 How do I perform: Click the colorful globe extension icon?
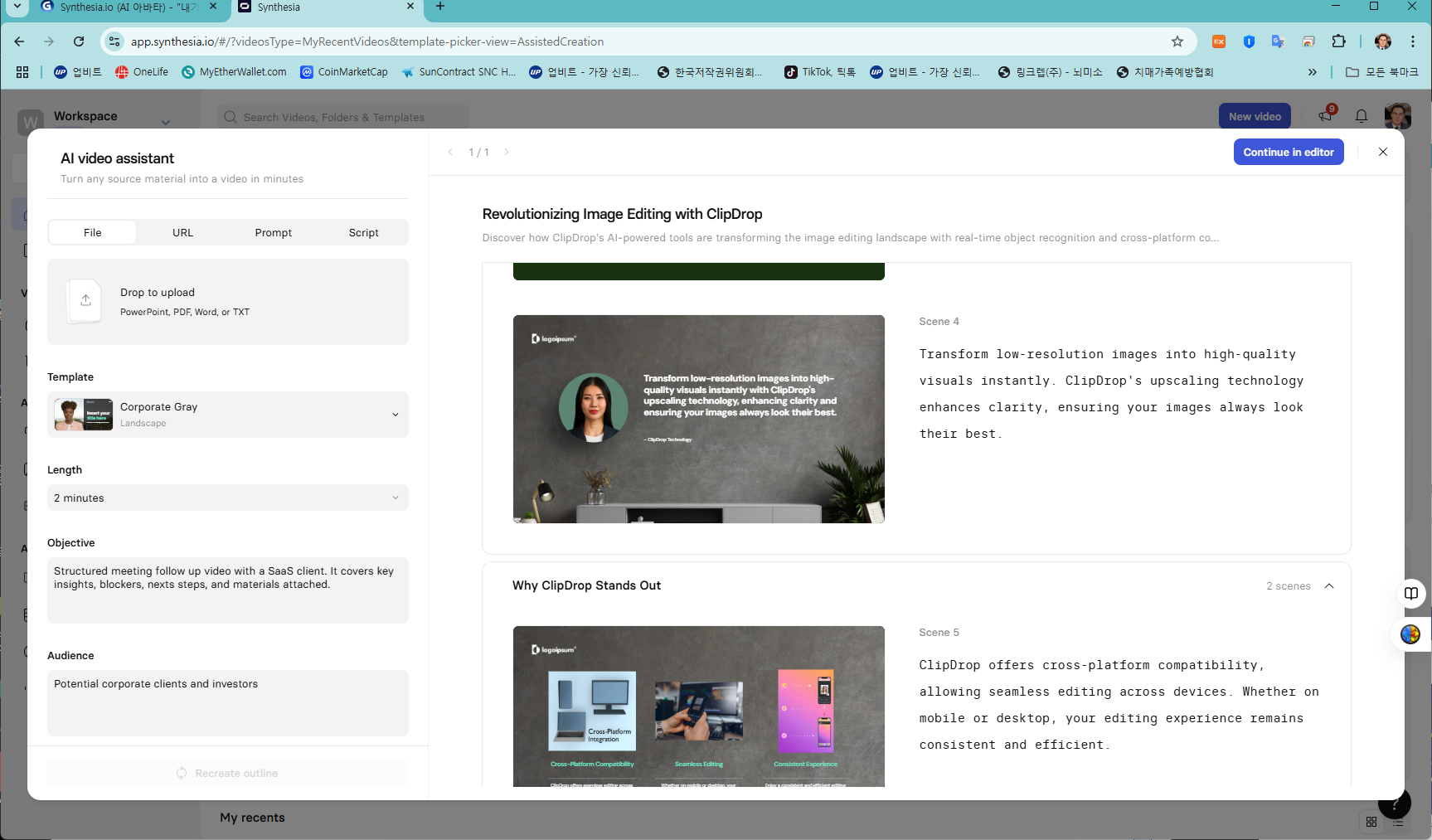1410,634
